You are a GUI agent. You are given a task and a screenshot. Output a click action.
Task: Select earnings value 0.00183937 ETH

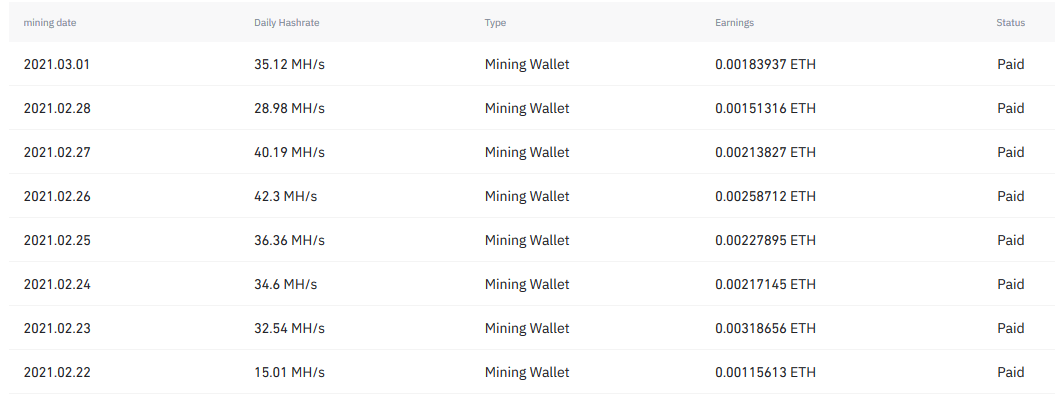tap(765, 65)
